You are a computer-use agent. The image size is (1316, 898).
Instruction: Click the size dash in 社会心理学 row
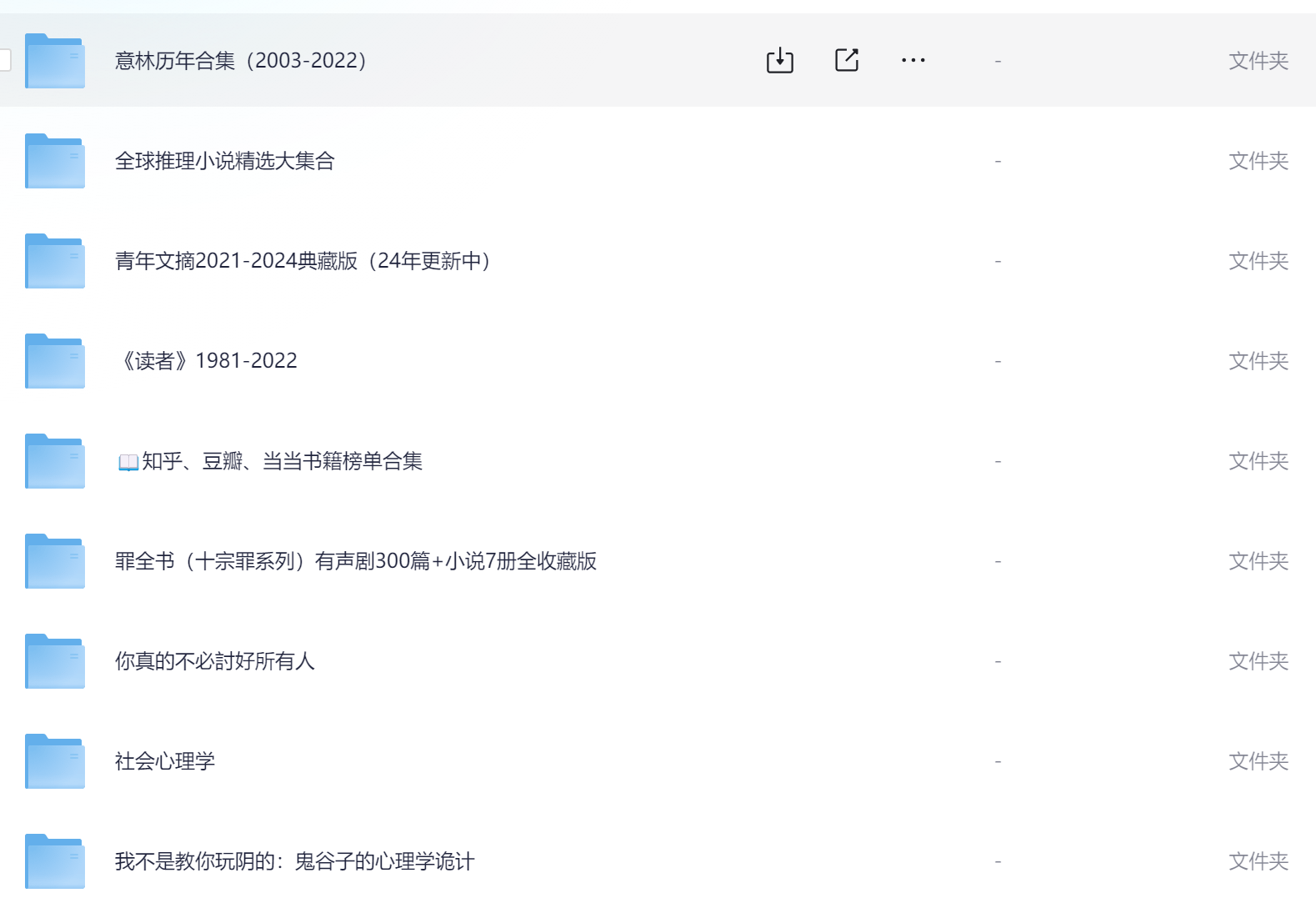(x=998, y=761)
